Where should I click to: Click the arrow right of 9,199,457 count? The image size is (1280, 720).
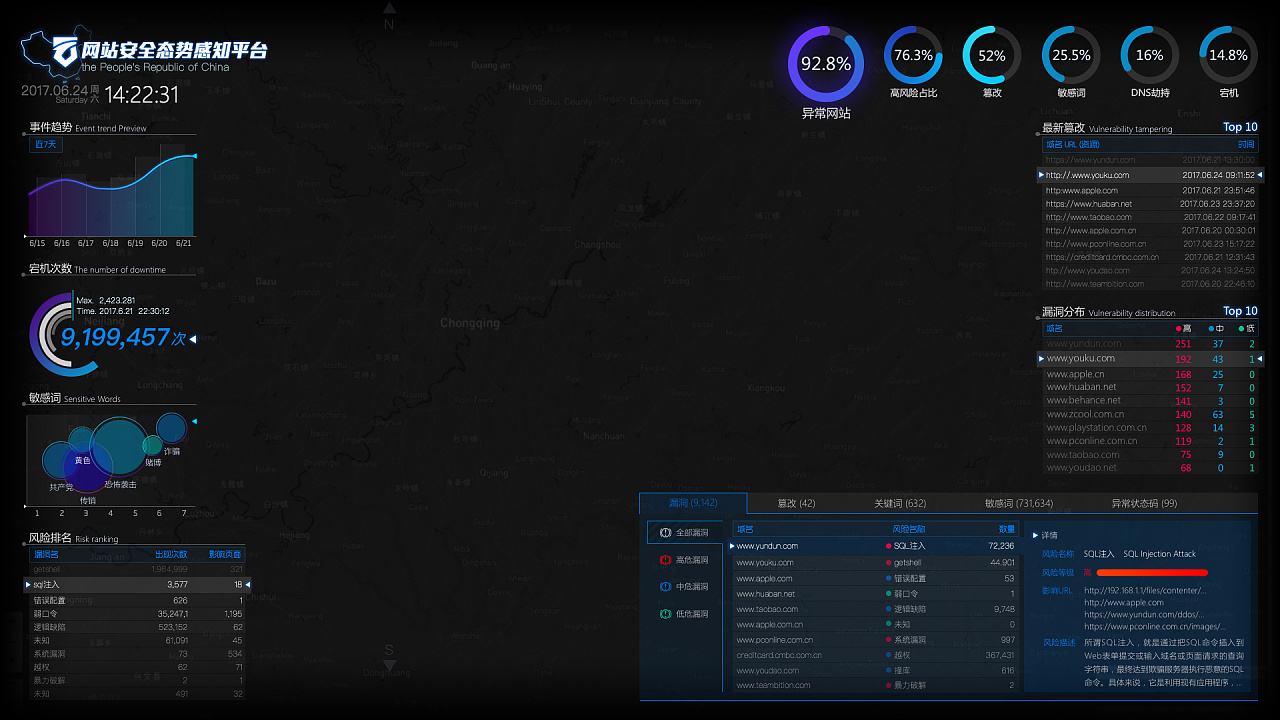(x=193, y=339)
